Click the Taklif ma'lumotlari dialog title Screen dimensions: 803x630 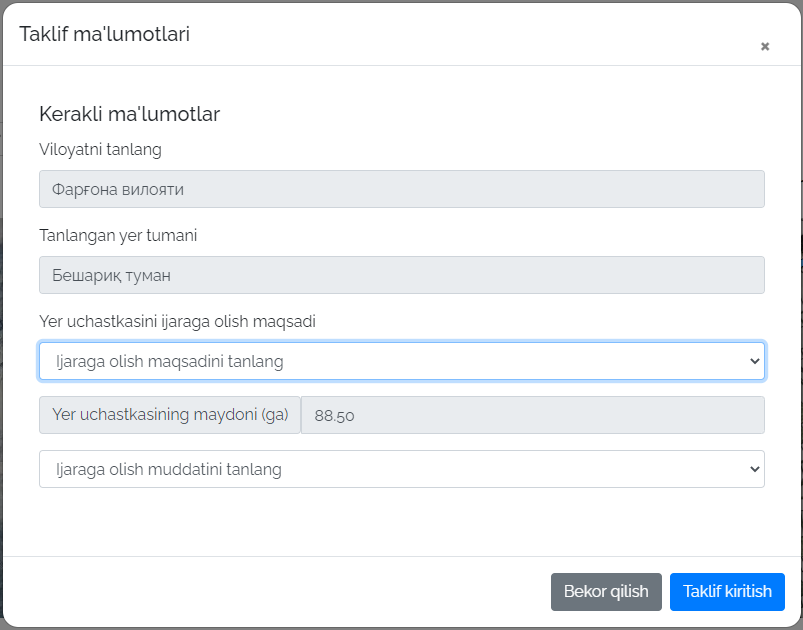coord(104,34)
